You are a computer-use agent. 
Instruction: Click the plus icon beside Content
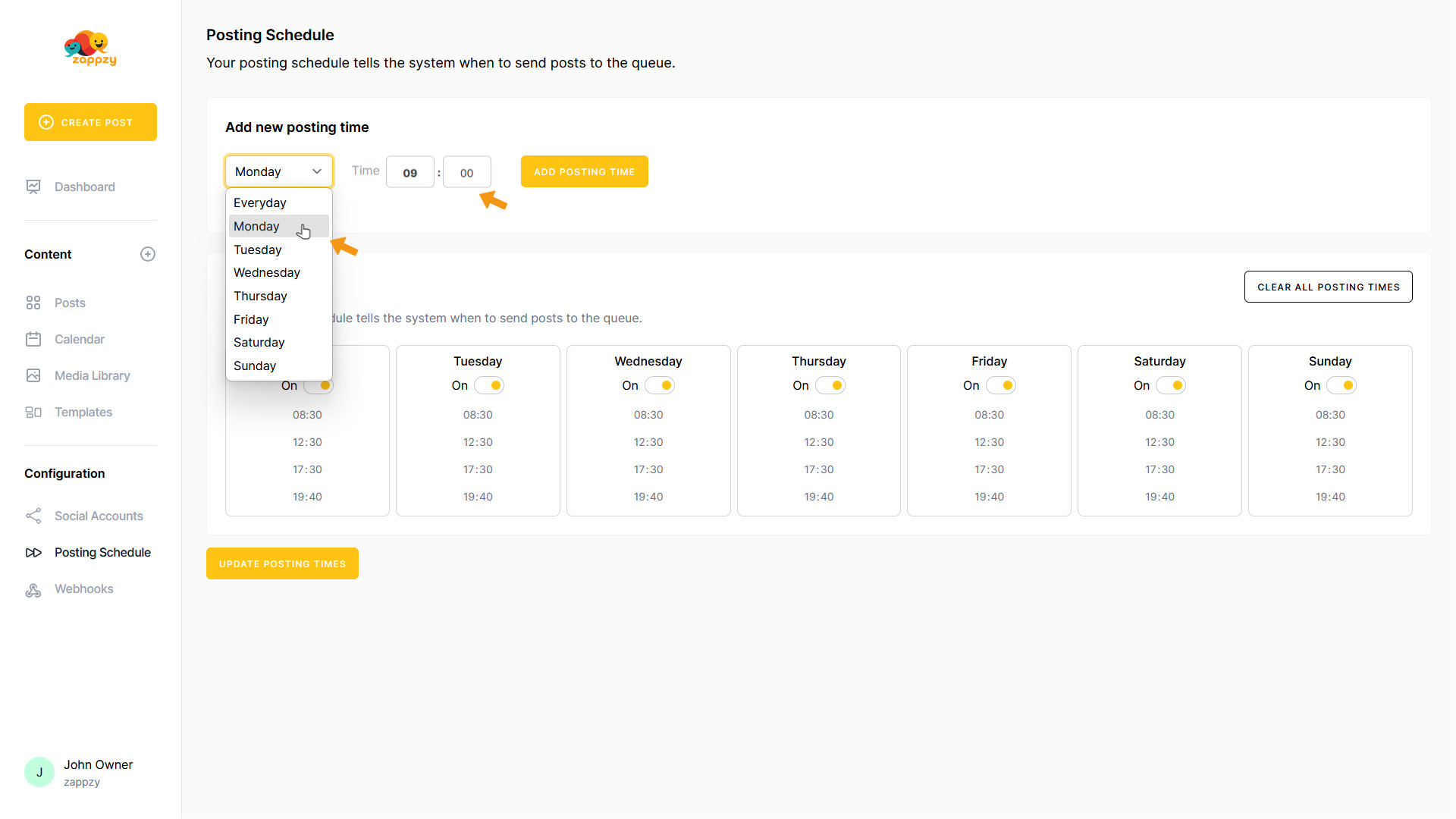(148, 254)
